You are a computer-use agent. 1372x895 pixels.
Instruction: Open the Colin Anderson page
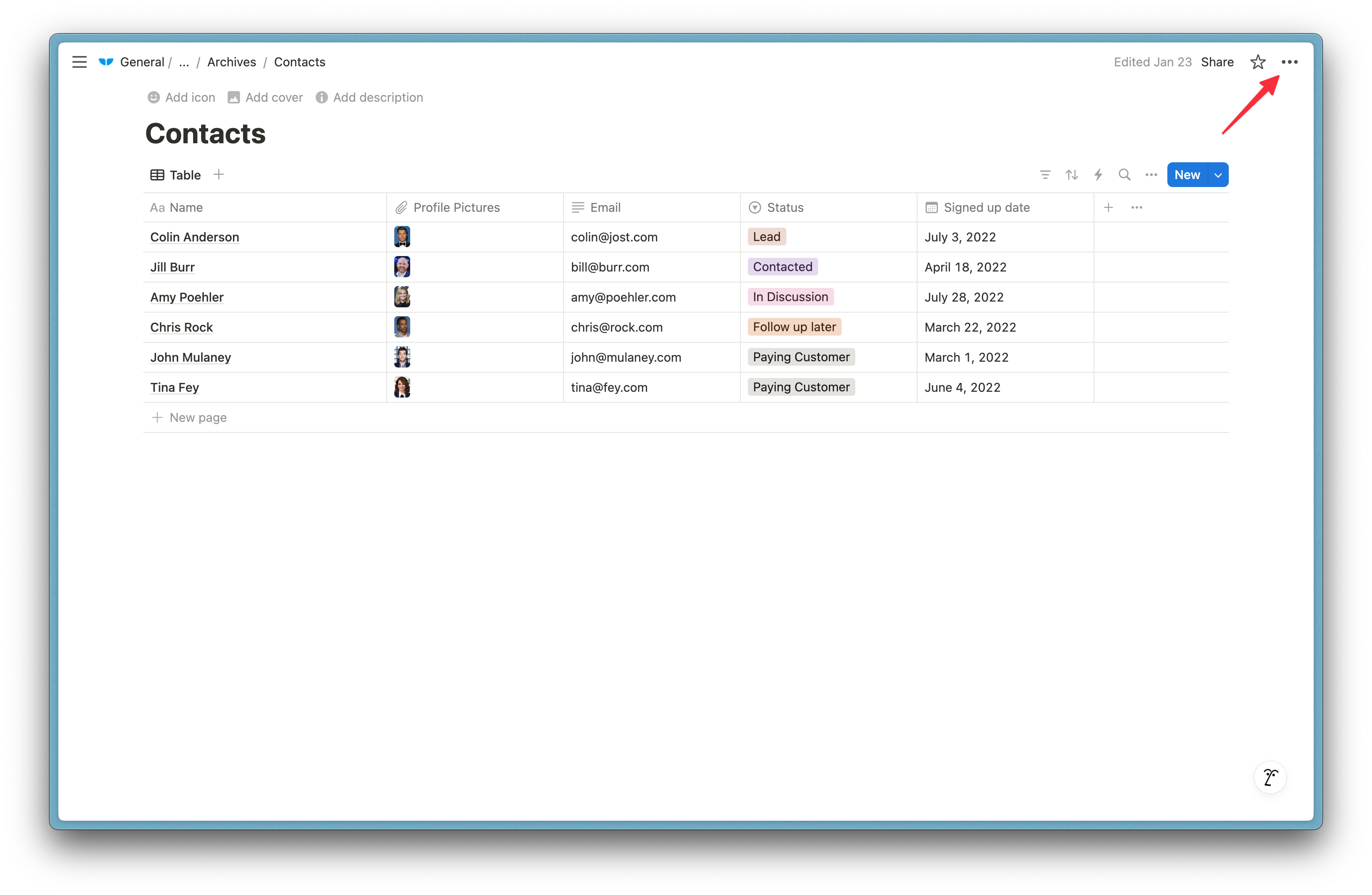(195, 237)
